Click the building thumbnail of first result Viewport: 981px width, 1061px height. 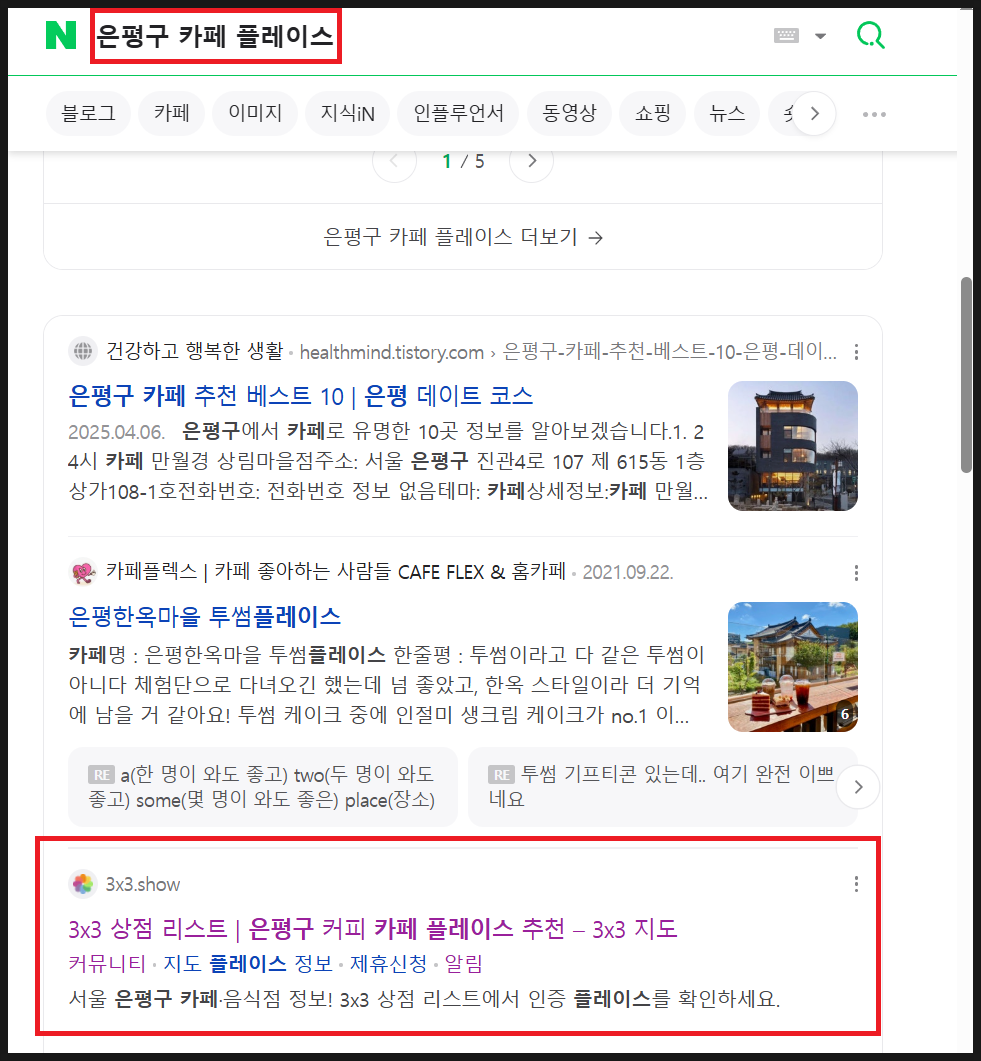[x=792, y=446]
